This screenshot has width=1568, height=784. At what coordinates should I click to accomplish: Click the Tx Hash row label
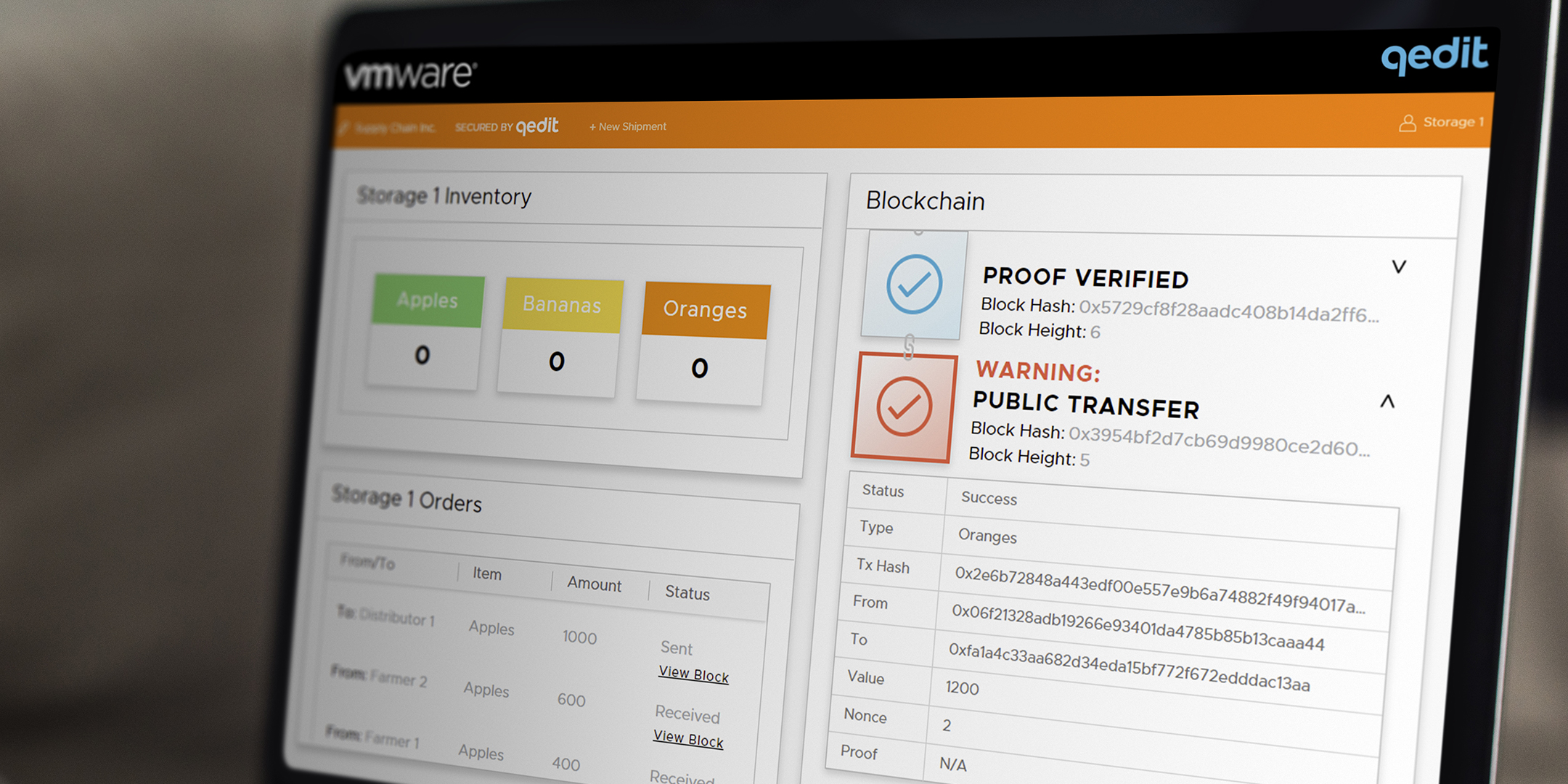(883, 565)
